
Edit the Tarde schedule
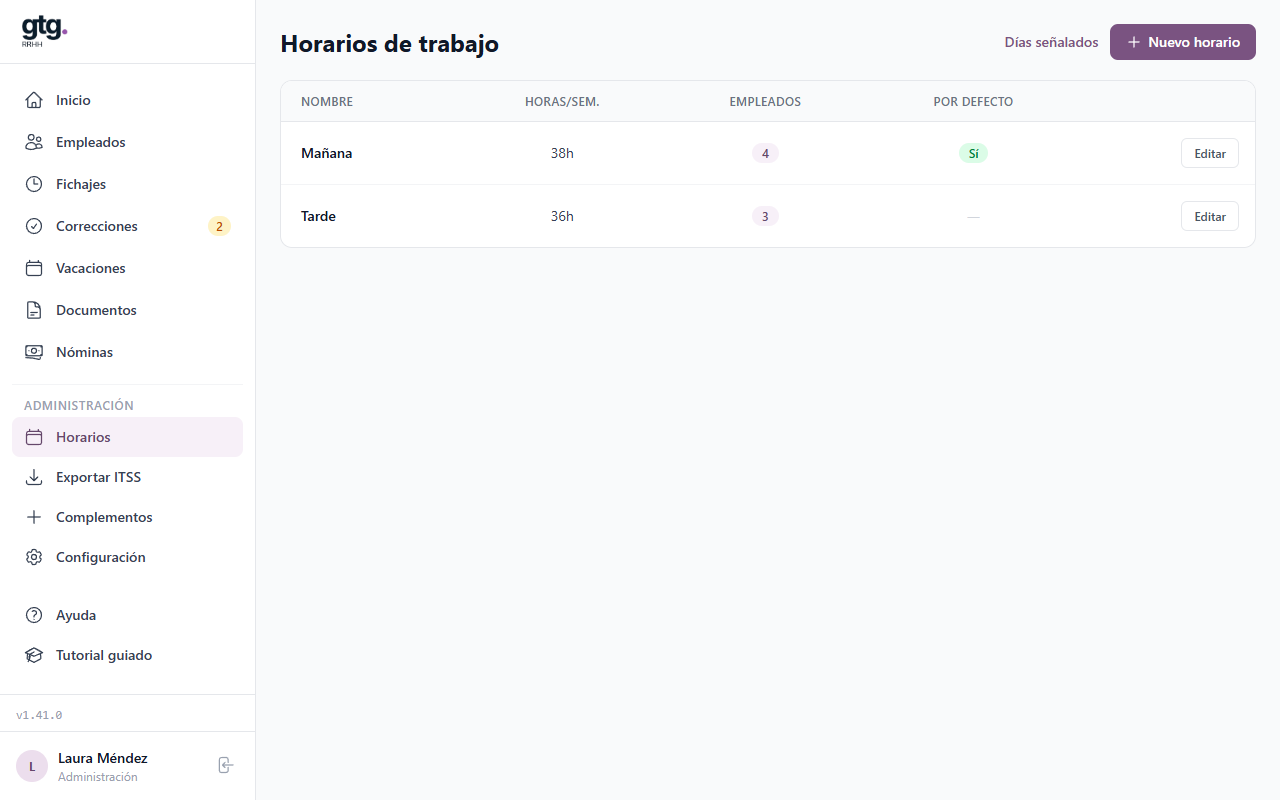click(1210, 216)
